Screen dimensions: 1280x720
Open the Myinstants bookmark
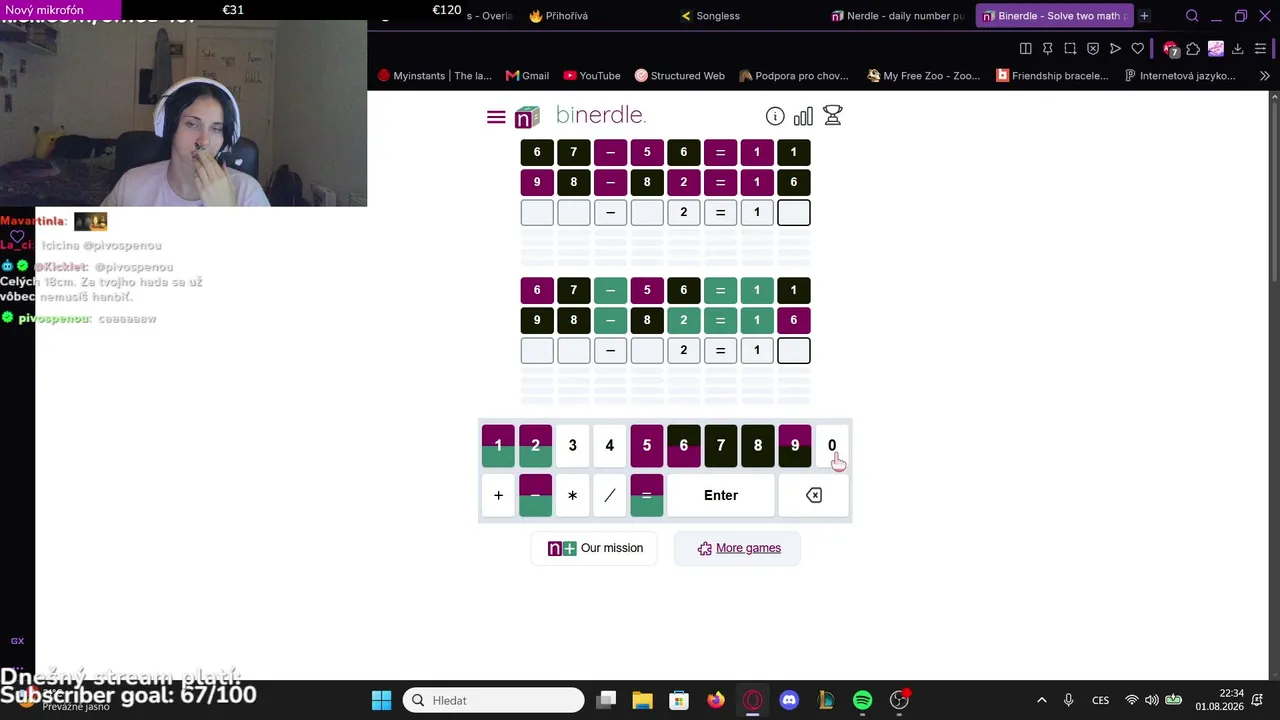(x=435, y=76)
